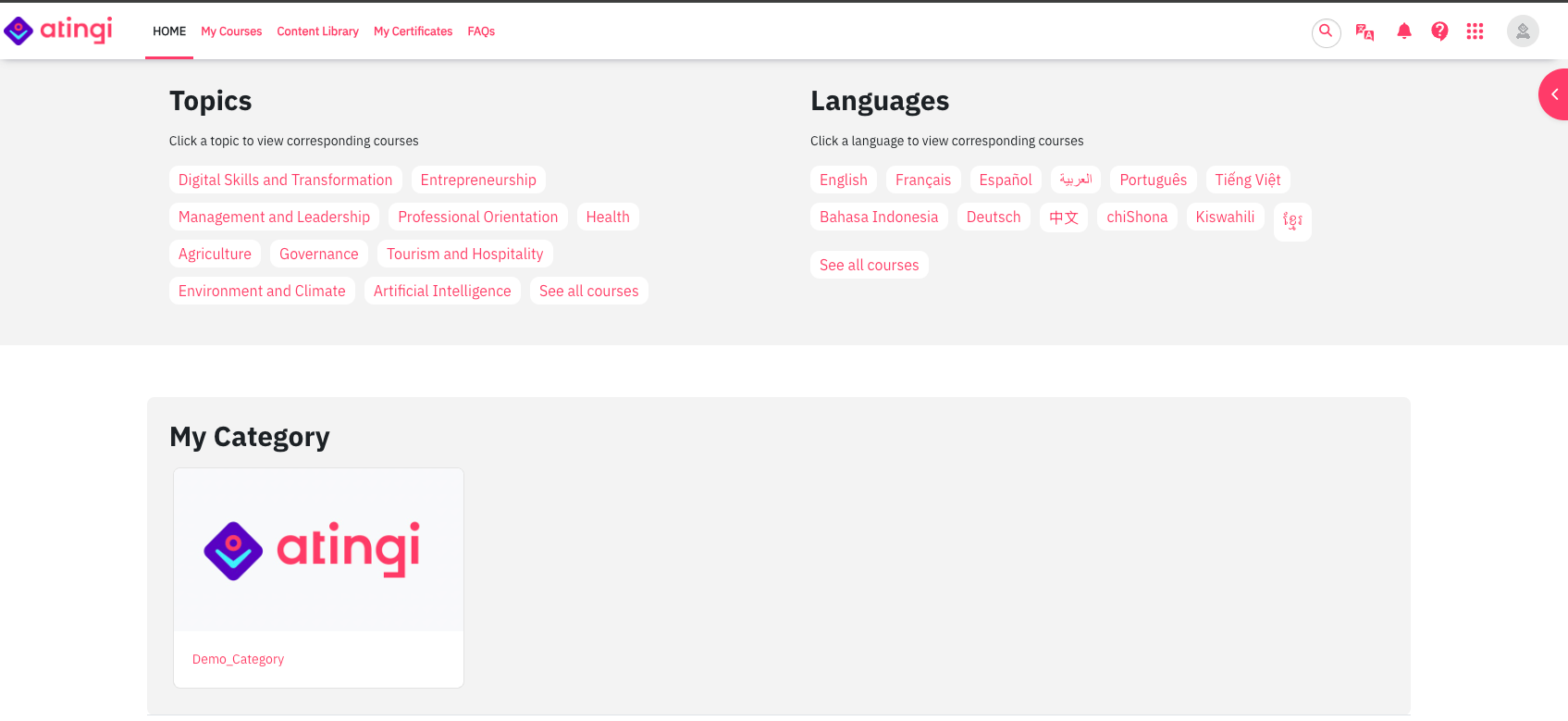
Task: Choose Español language courses
Action: click(1006, 180)
